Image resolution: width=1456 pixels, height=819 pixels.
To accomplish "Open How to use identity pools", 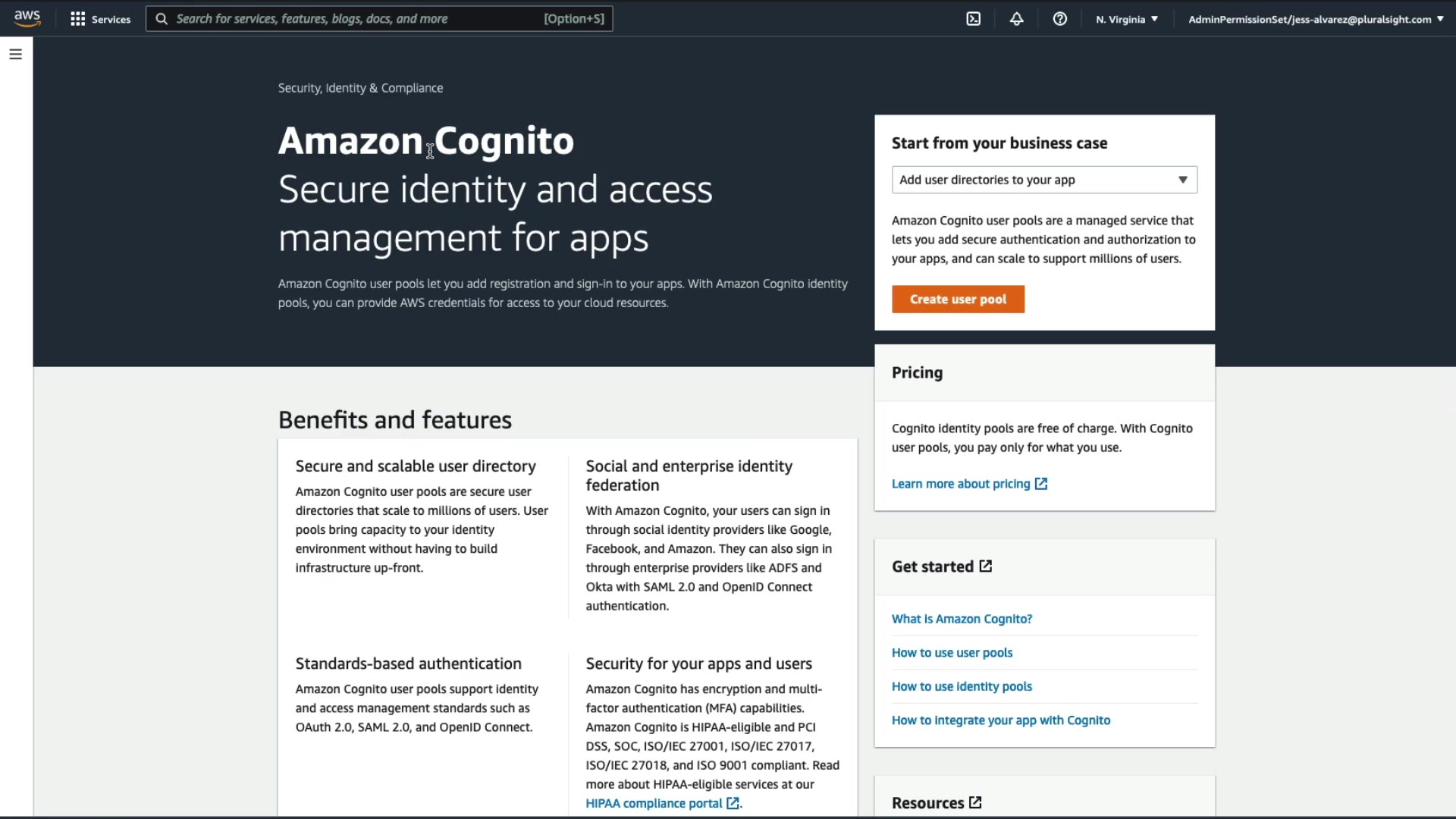I will click(962, 686).
